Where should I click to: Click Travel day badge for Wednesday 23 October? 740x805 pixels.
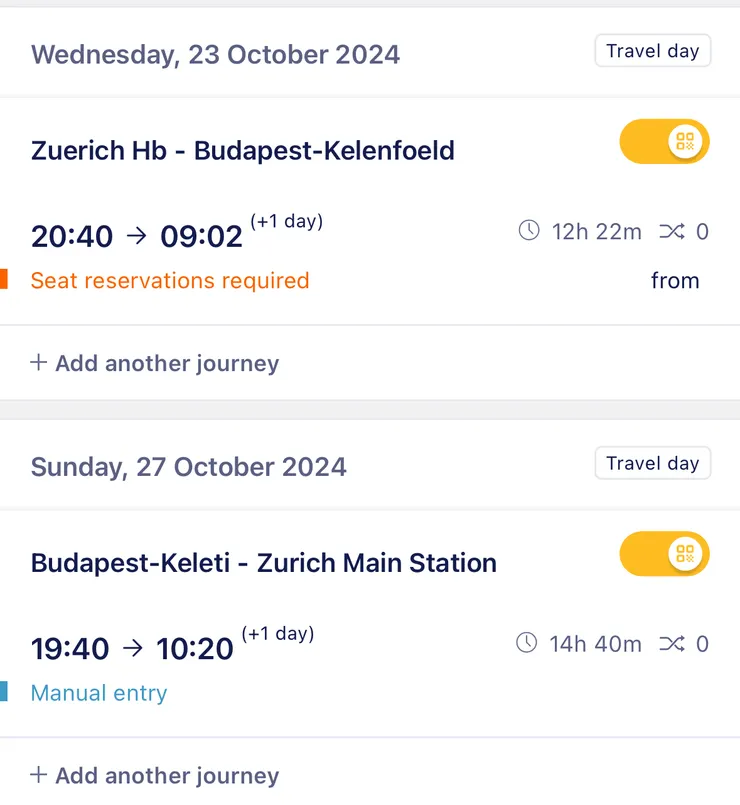coord(652,52)
